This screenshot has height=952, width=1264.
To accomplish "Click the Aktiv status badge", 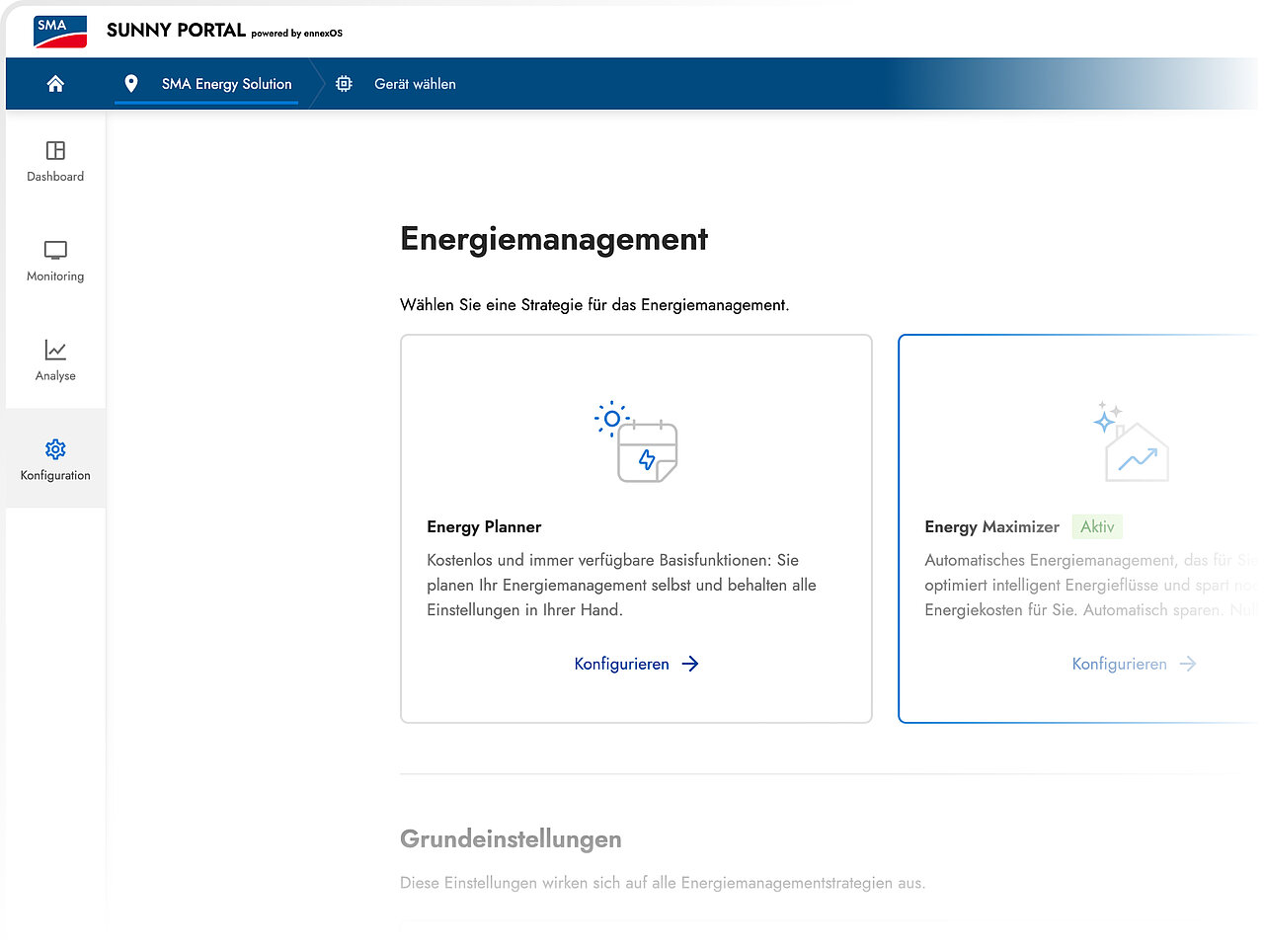I will (x=1097, y=526).
